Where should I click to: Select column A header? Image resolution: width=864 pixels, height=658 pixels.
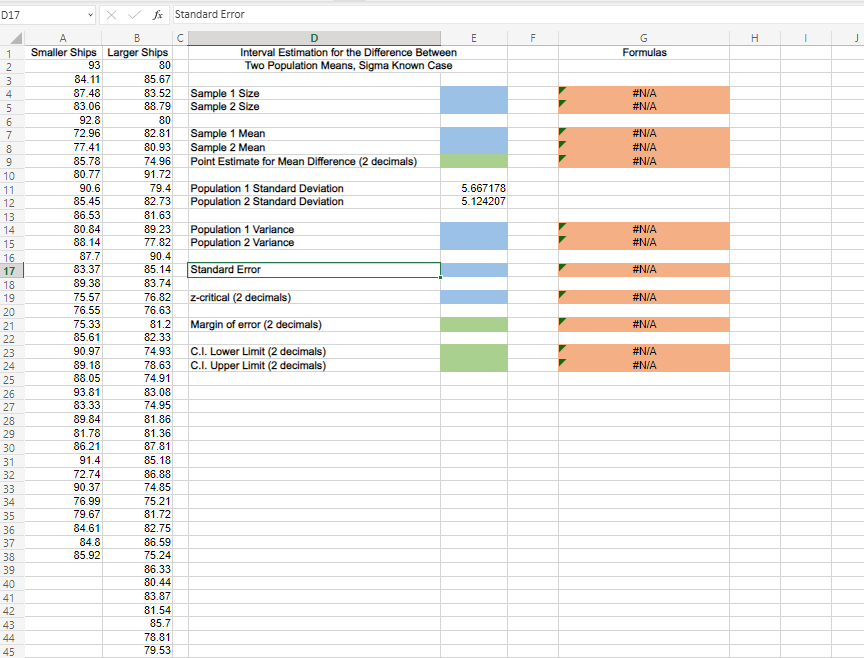tap(63, 39)
